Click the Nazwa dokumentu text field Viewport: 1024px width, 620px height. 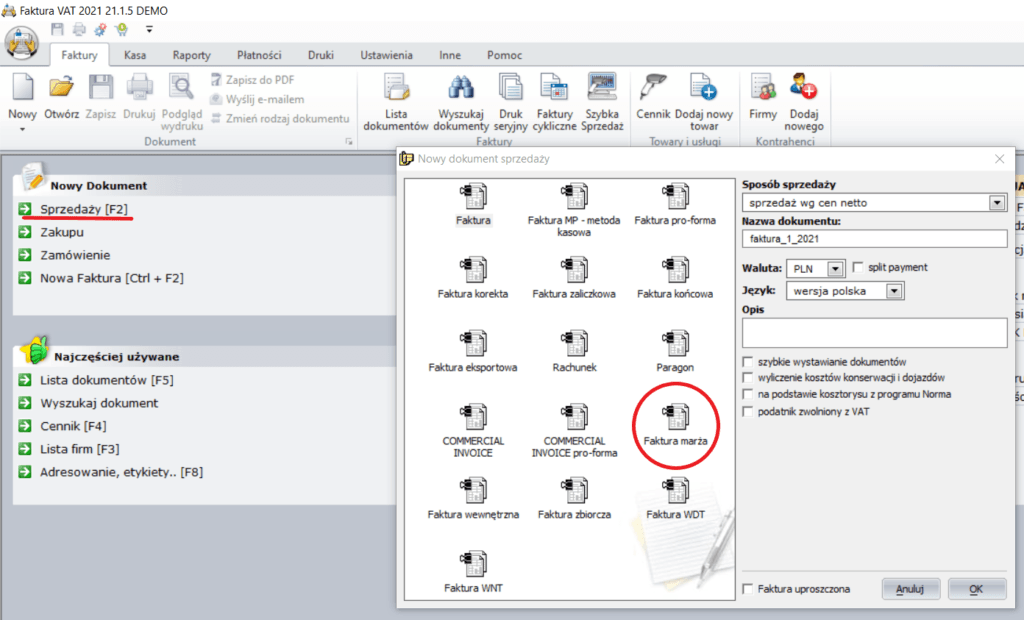click(x=874, y=239)
